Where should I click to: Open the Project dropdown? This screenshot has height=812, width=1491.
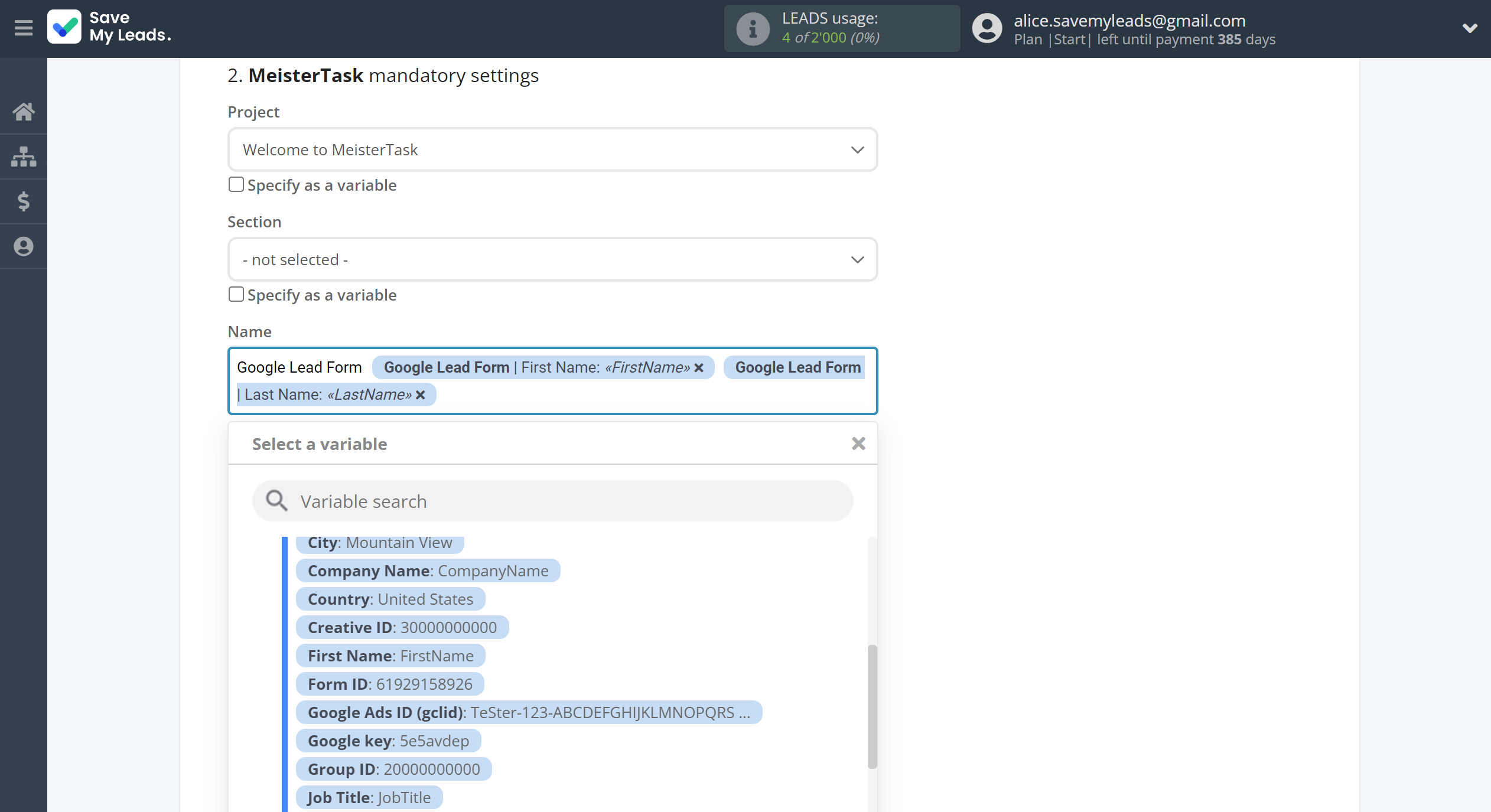coord(552,149)
